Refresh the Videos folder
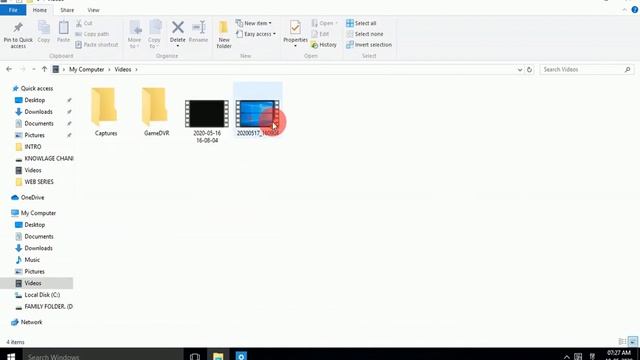 pyautogui.click(x=529, y=69)
